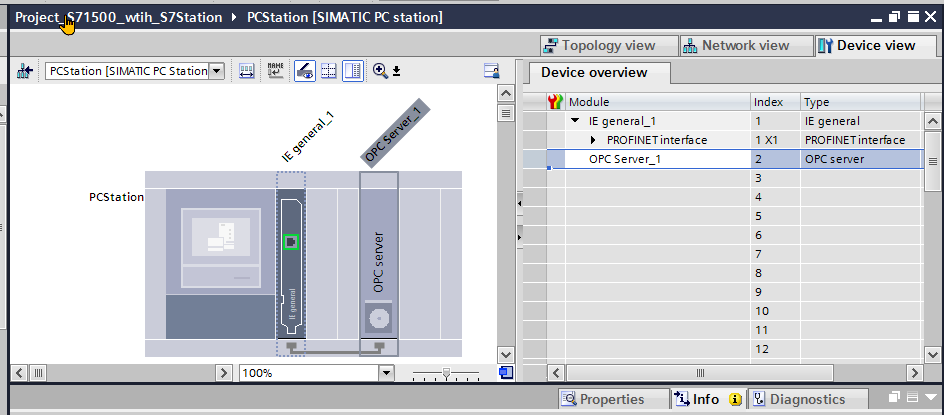Viewport: 944px width, 415px height.
Task: Expand the inspector window arrow at bottom right
Action: point(931,398)
